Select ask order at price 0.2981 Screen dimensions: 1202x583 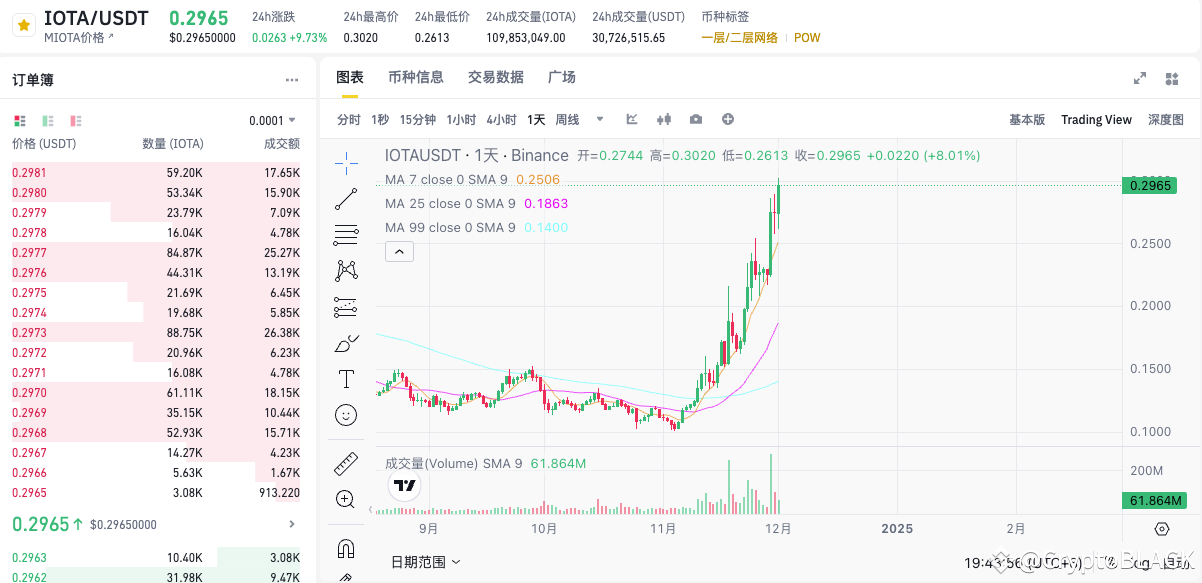click(156, 172)
